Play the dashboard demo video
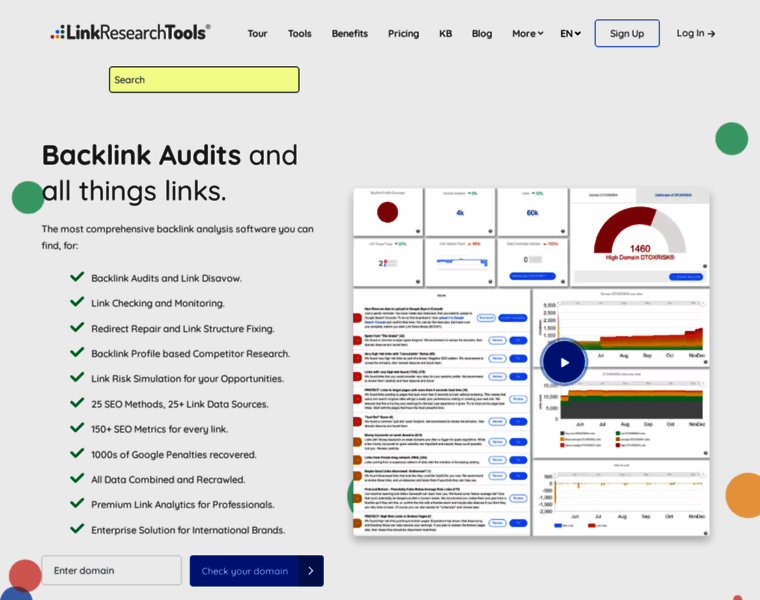The width and height of the screenshot is (760, 600). click(x=564, y=363)
